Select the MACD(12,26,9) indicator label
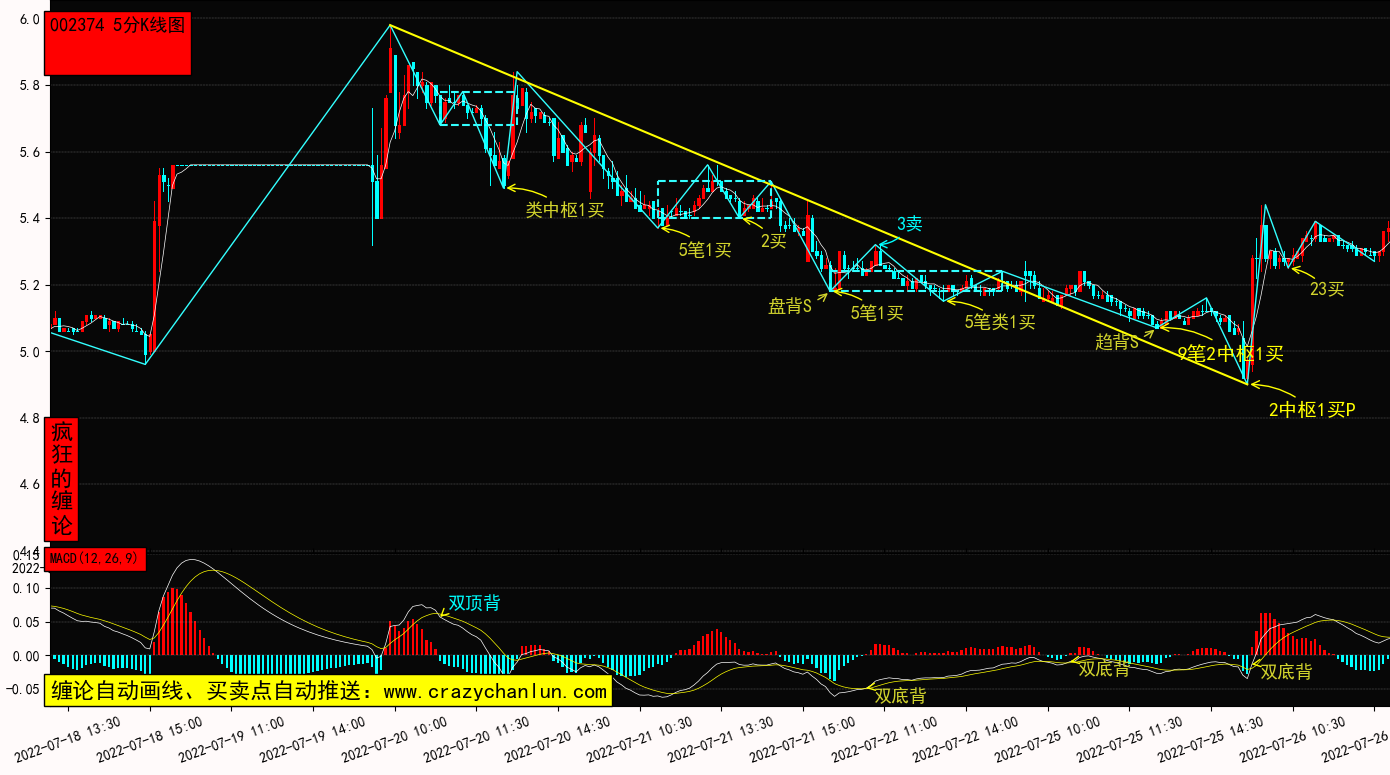Image resolution: width=1390 pixels, height=775 pixels. pyautogui.click(x=96, y=559)
